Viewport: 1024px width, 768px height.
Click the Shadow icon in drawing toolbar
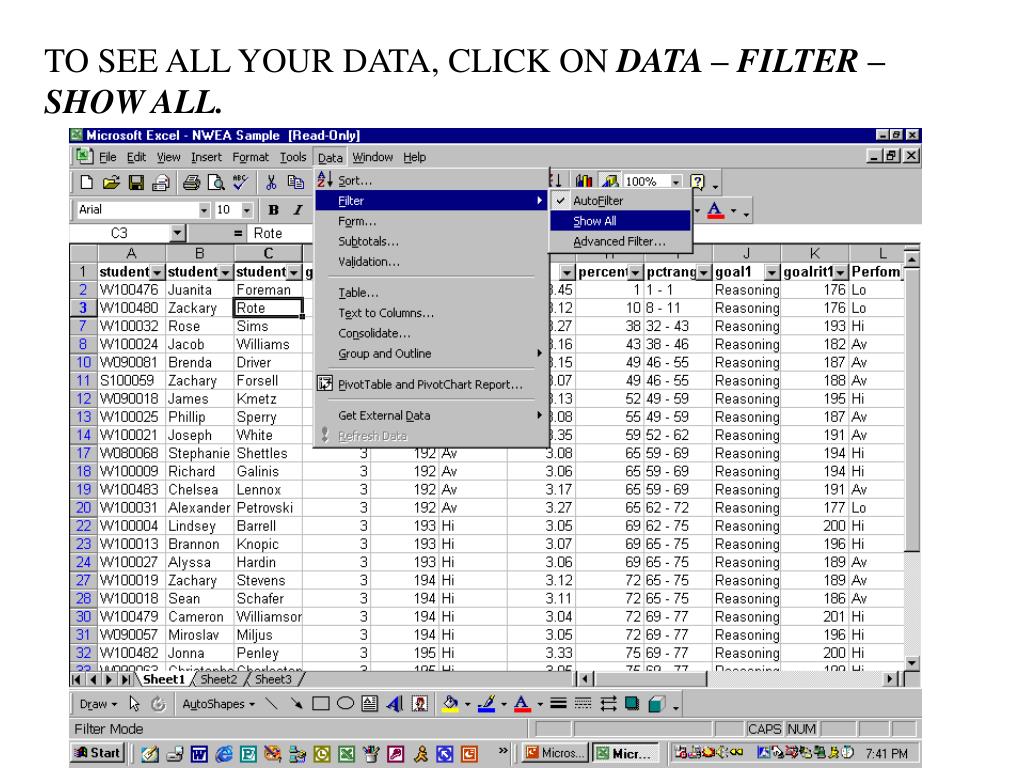tap(632, 703)
